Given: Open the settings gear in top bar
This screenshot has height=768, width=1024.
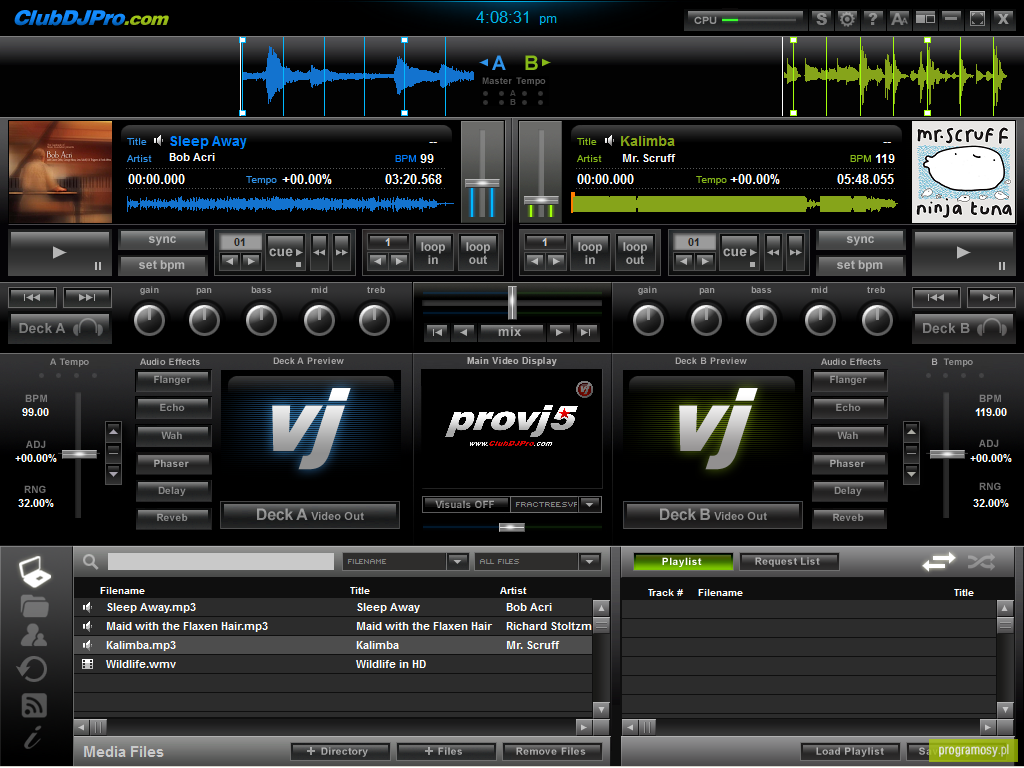Looking at the screenshot, I should click(x=847, y=20).
